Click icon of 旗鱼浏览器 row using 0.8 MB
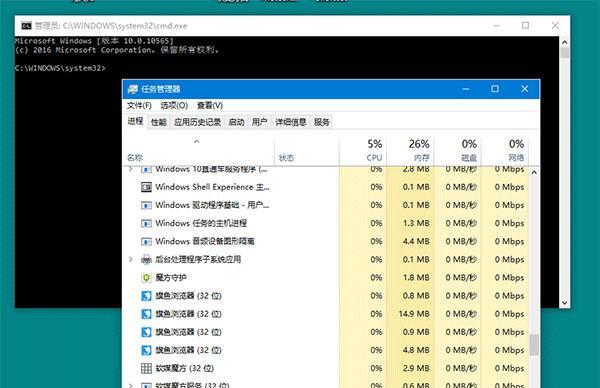This screenshot has height=388, width=600. tap(146, 296)
